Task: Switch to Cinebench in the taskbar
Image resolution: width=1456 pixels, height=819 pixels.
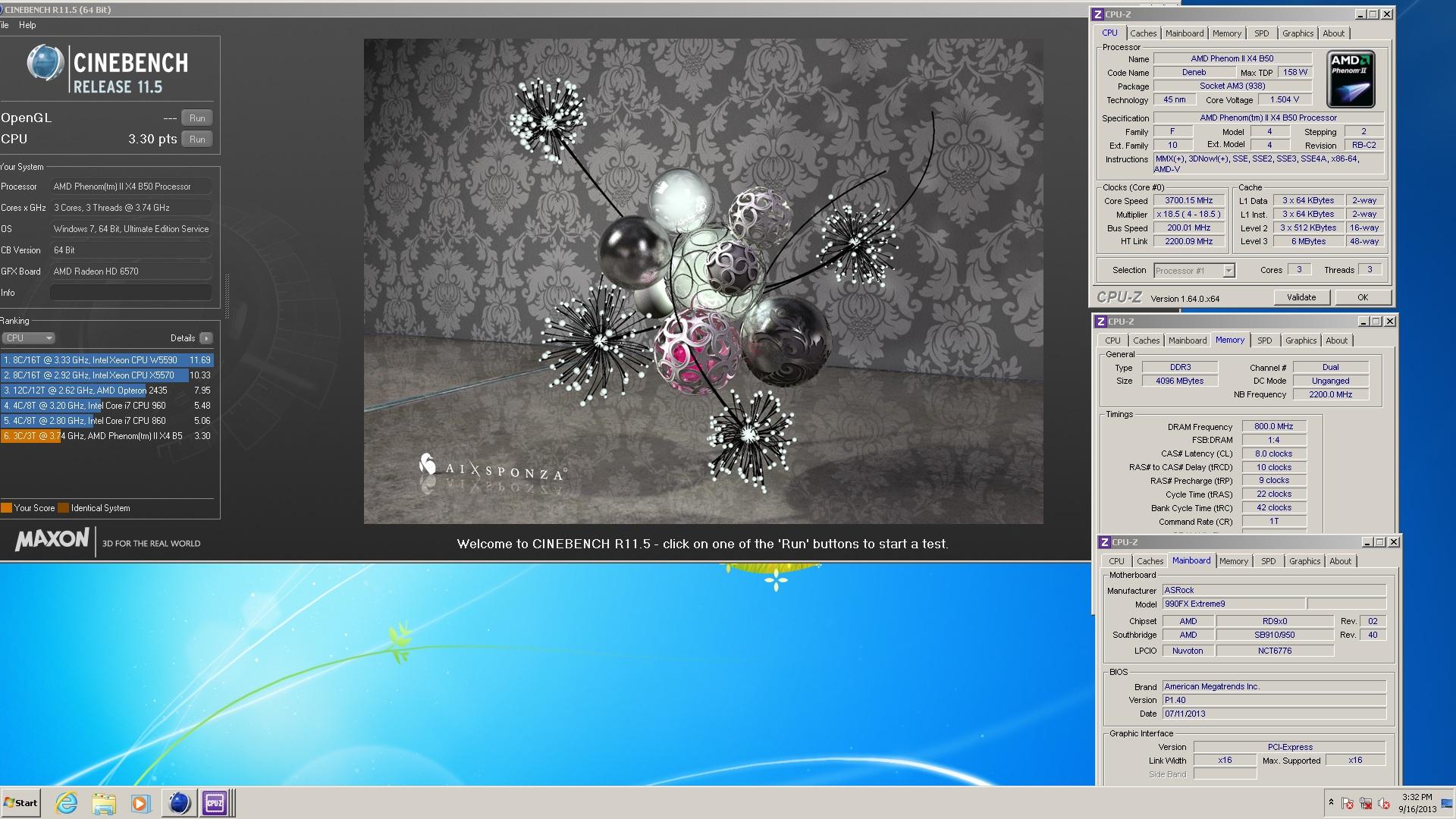Action: pyautogui.click(x=179, y=803)
